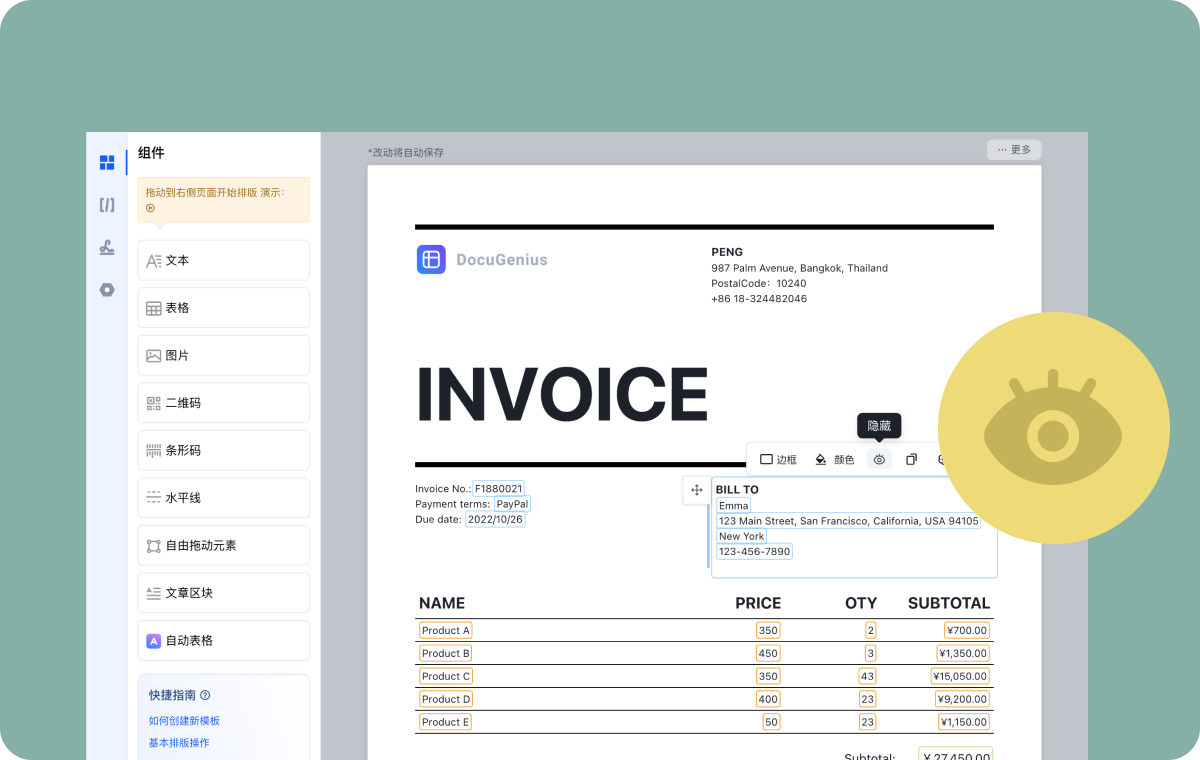Viewport: 1200px width, 760px height.
Task: Select the phone field 123-456-7890
Action: click(x=755, y=551)
